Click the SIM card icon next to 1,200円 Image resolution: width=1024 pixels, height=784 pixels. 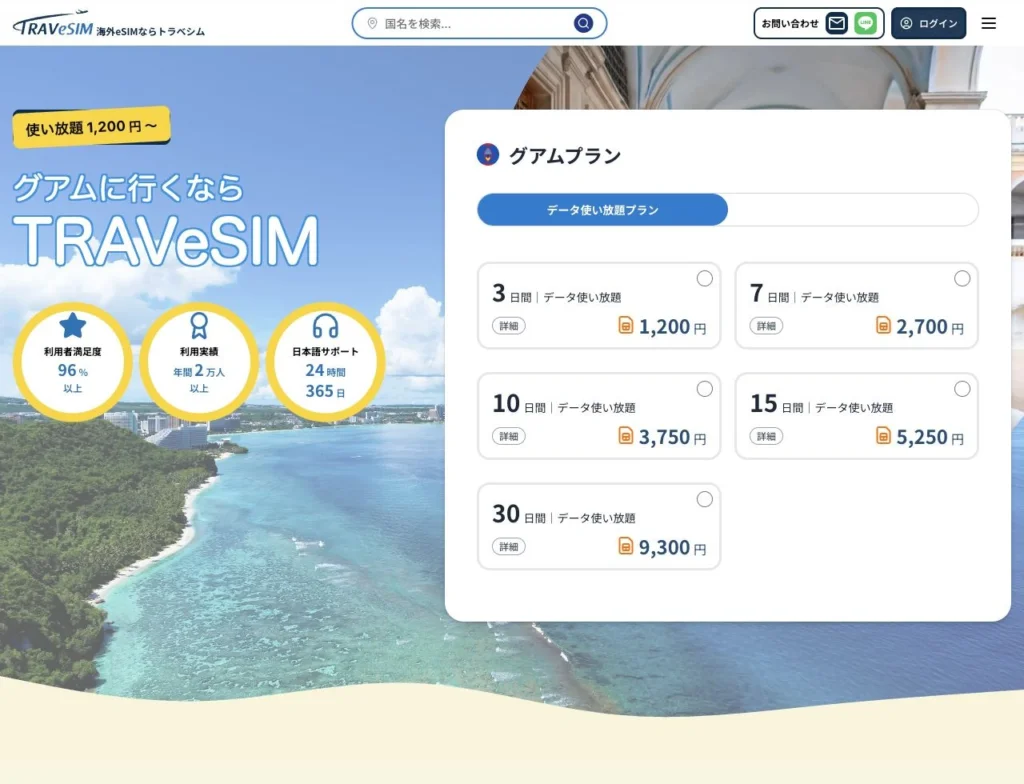coord(626,325)
